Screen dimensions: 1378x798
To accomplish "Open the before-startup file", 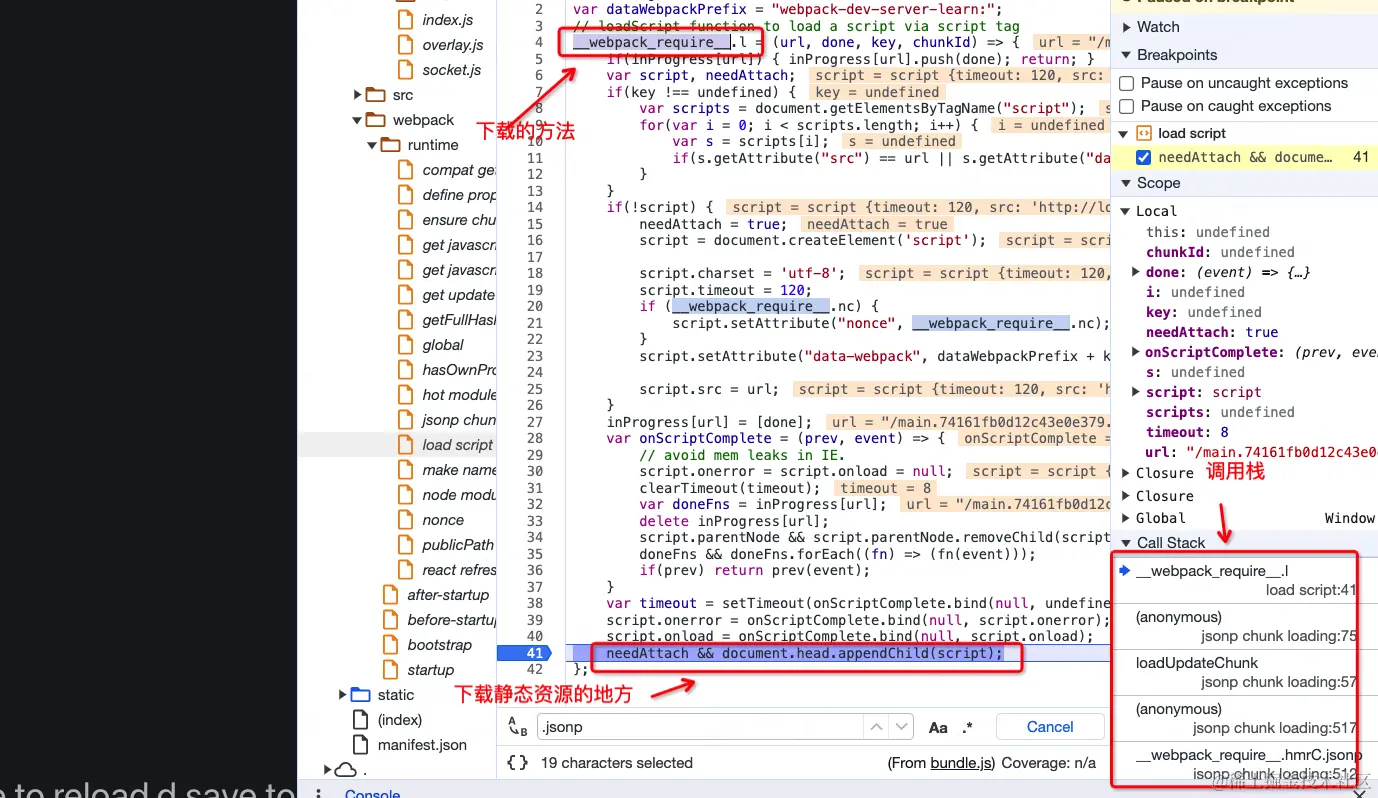I will click(x=451, y=619).
